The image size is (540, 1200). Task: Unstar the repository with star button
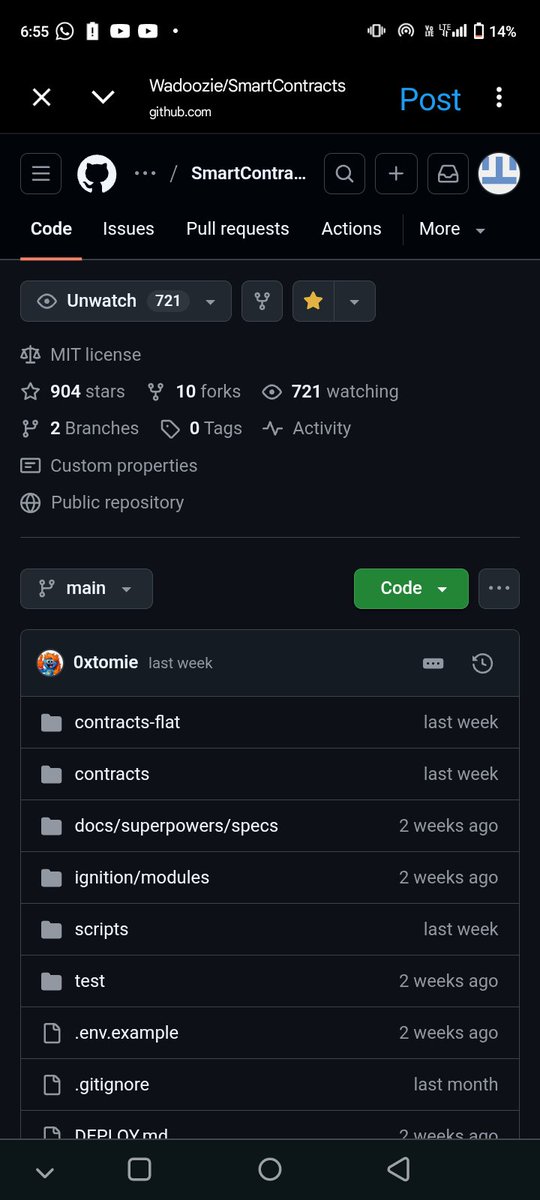[313, 301]
